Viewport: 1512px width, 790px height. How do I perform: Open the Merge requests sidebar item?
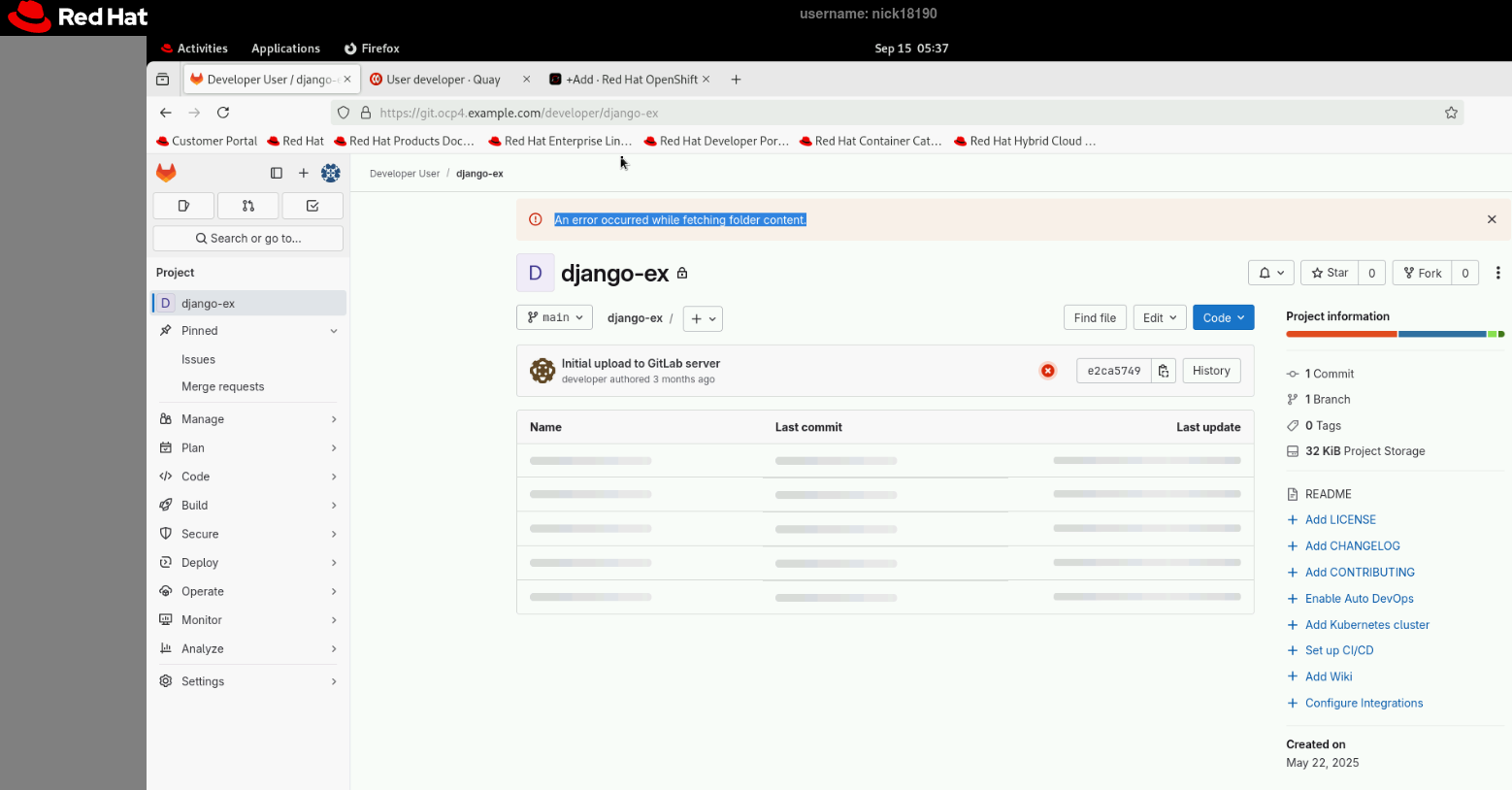click(x=249, y=386)
